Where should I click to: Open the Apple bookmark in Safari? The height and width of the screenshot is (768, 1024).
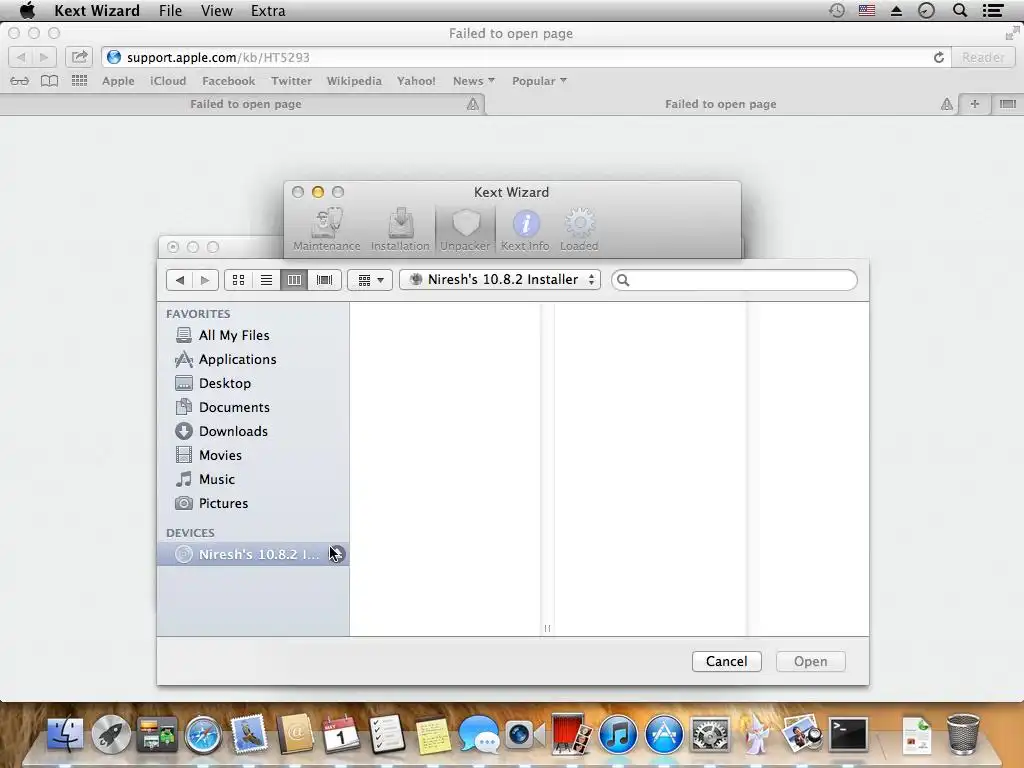tap(118, 81)
